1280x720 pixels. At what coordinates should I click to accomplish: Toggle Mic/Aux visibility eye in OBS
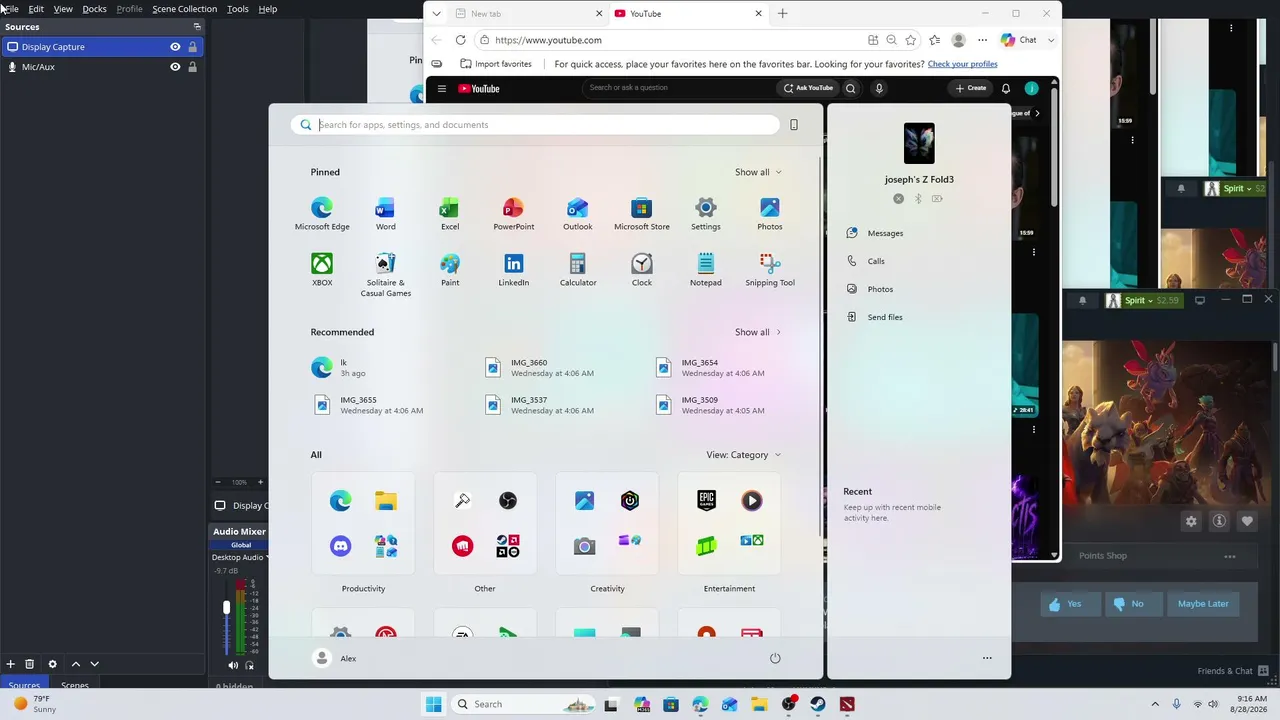click(175, 67)
